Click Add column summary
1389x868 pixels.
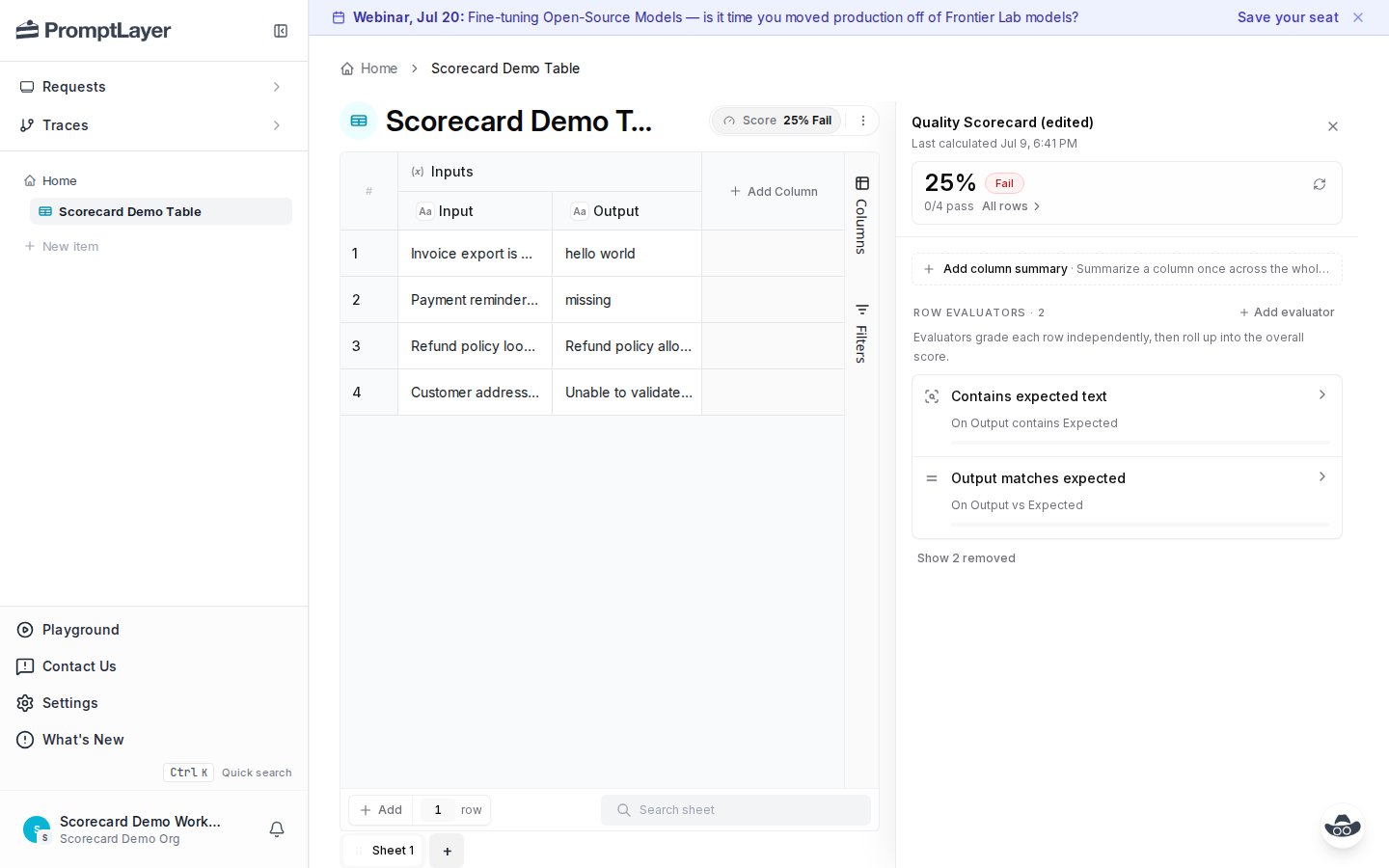(1127, 269)
